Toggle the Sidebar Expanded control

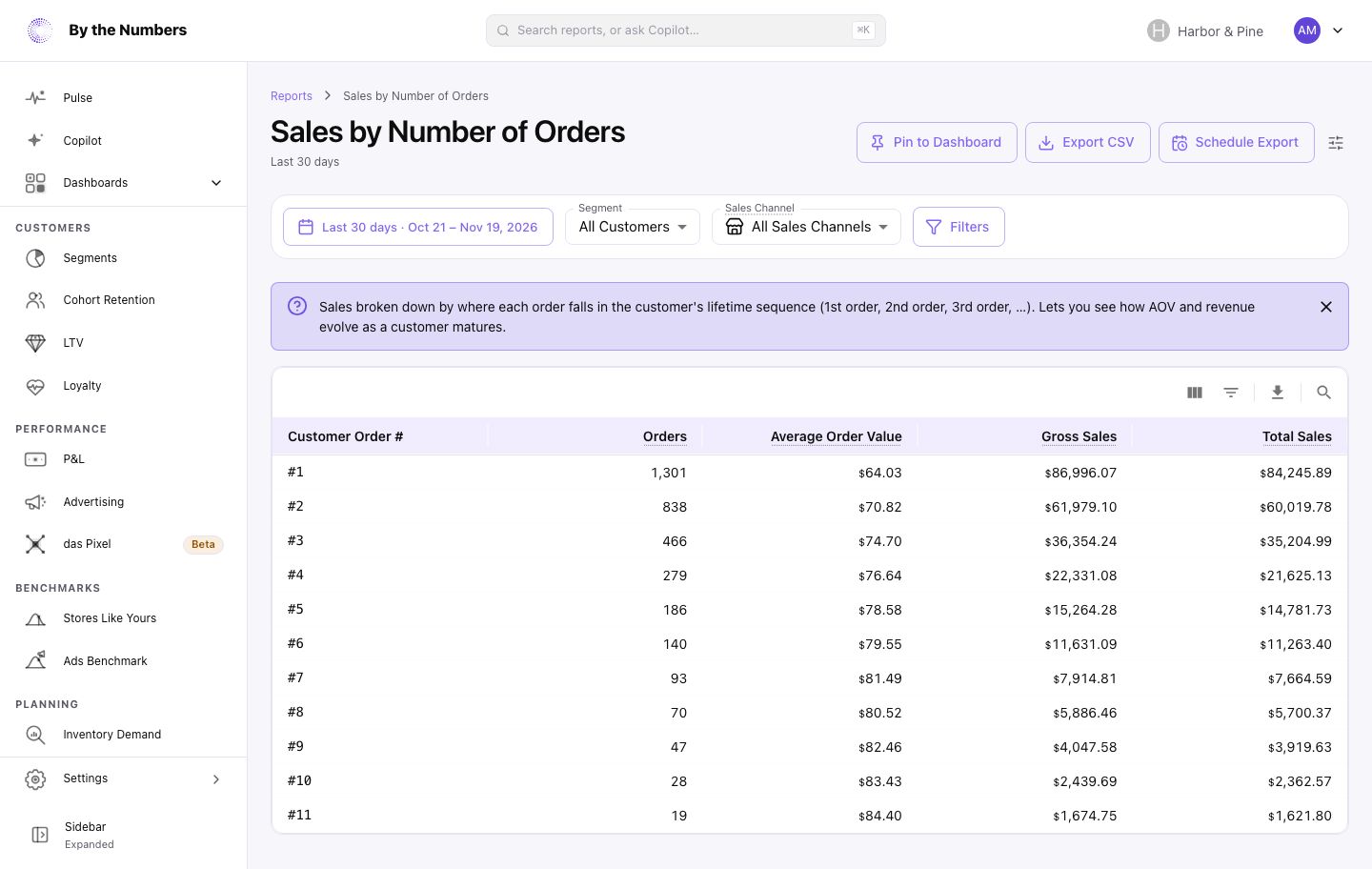pos(124,835)
